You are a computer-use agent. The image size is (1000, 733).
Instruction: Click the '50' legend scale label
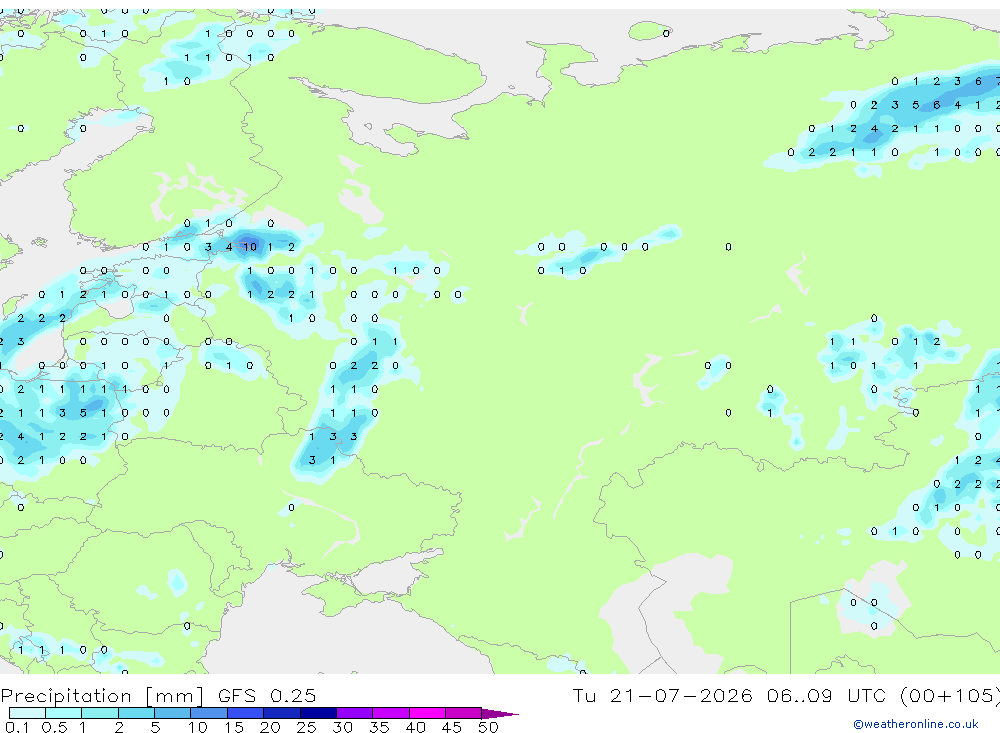[x=488, y=727]
